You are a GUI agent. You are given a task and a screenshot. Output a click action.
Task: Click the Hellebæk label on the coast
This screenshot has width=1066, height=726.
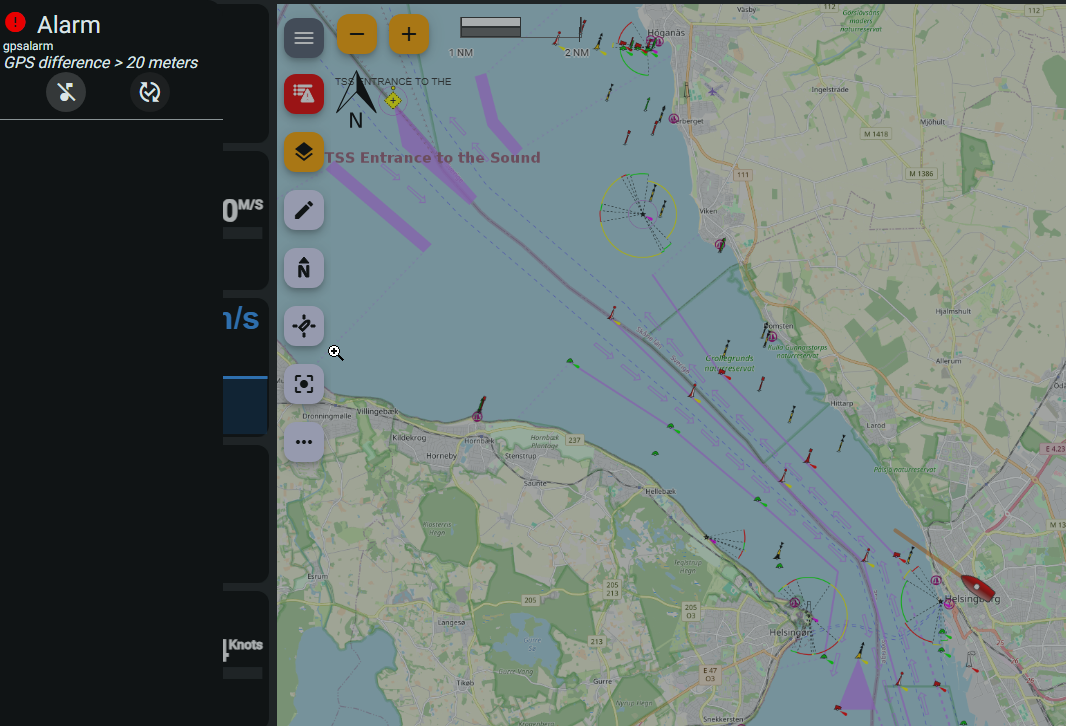click(x=660, y=491)
